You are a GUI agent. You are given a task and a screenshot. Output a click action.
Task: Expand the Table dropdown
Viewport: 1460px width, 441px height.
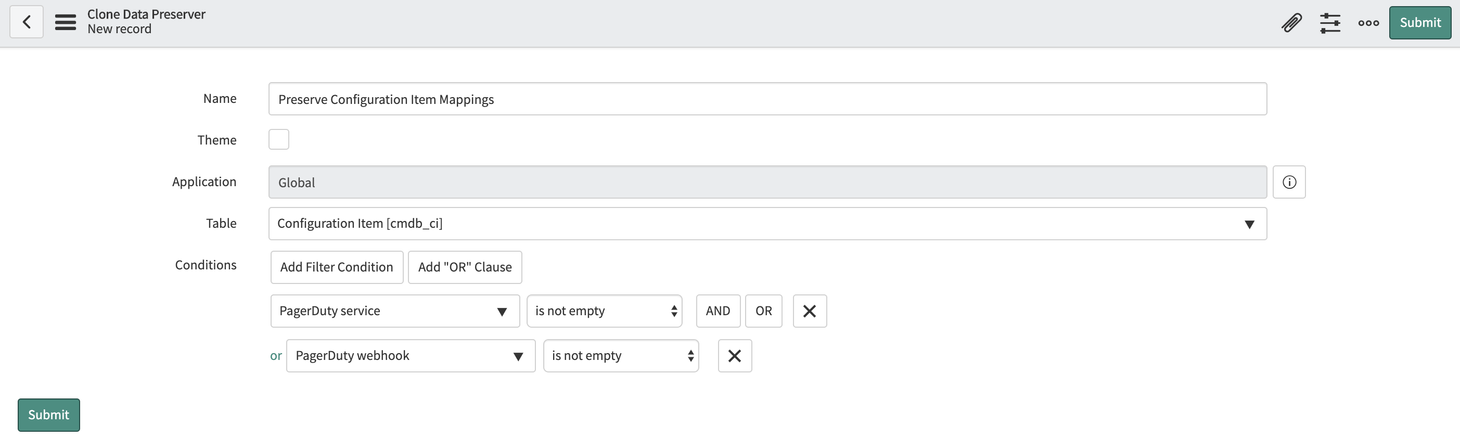pos(768,224)
